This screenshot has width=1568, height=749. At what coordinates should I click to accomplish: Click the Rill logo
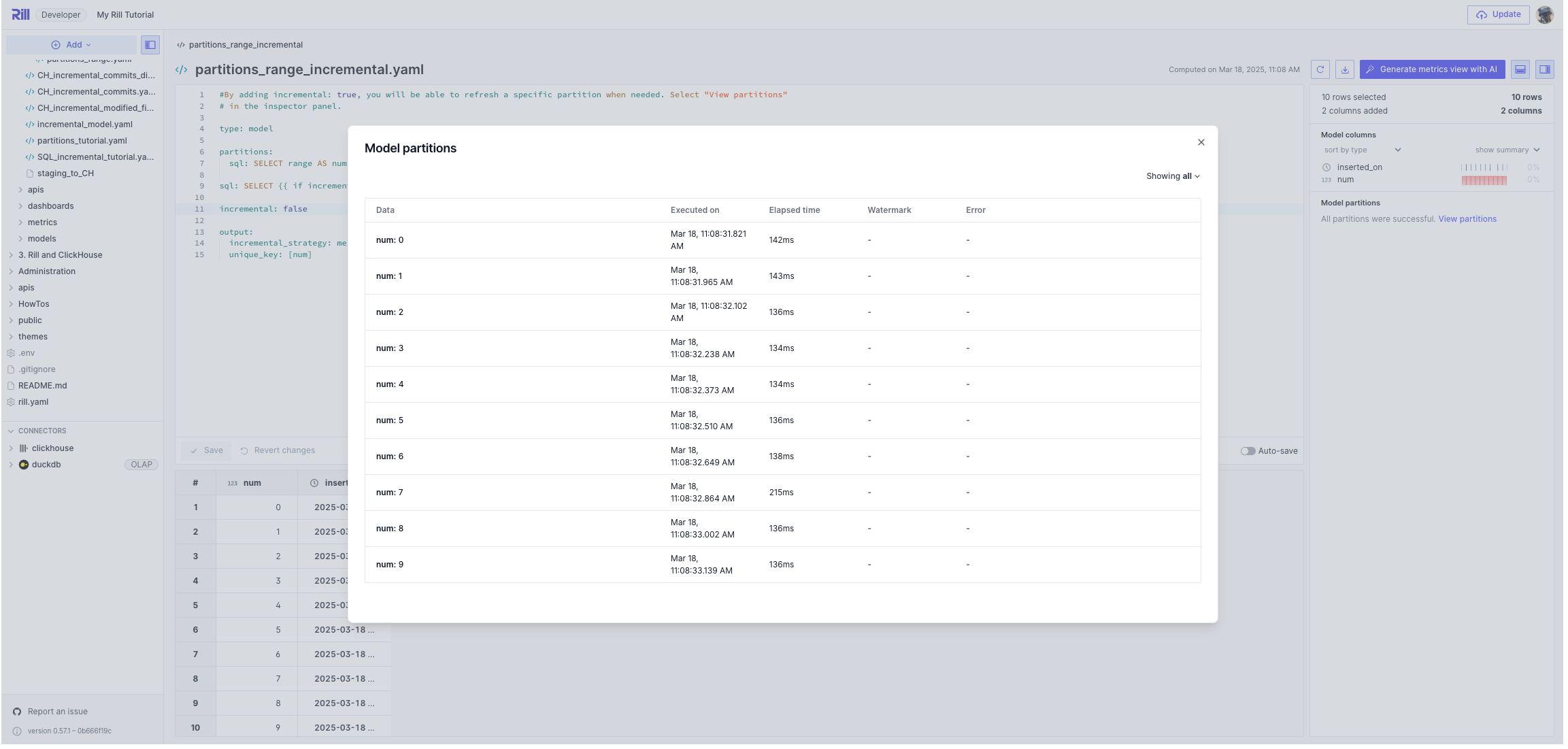coord(20,14)
